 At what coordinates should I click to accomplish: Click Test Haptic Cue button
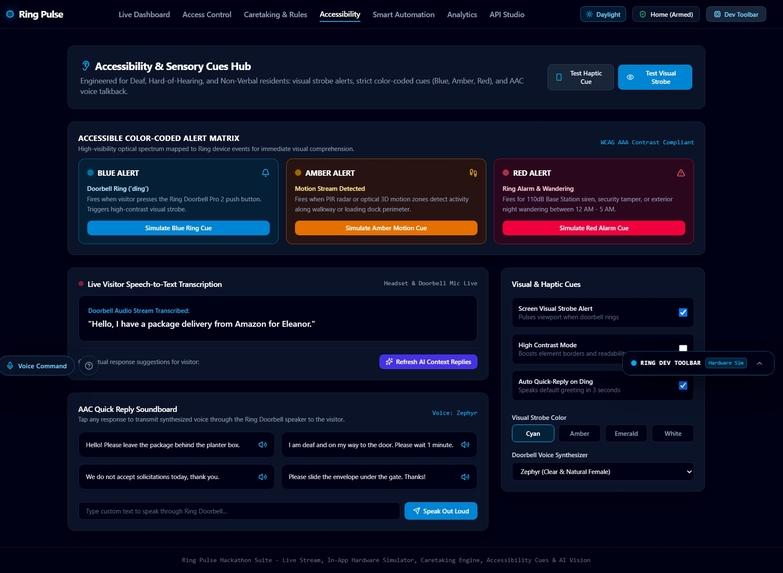580,77
